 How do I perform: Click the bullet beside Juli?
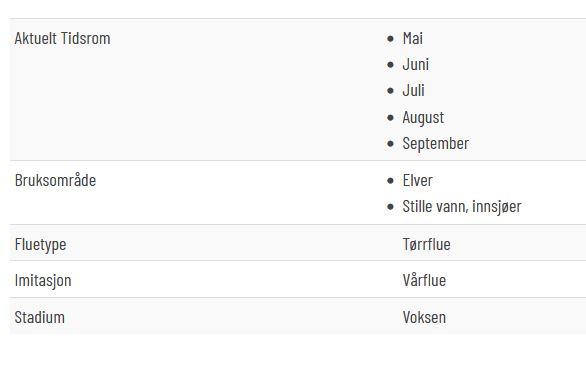click(x=391, y=91)
